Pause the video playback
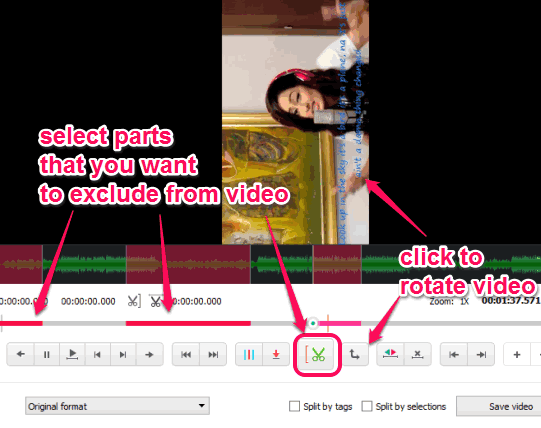Screen dimensions: 541x428 pyautogui.click(x=47, y=354)
